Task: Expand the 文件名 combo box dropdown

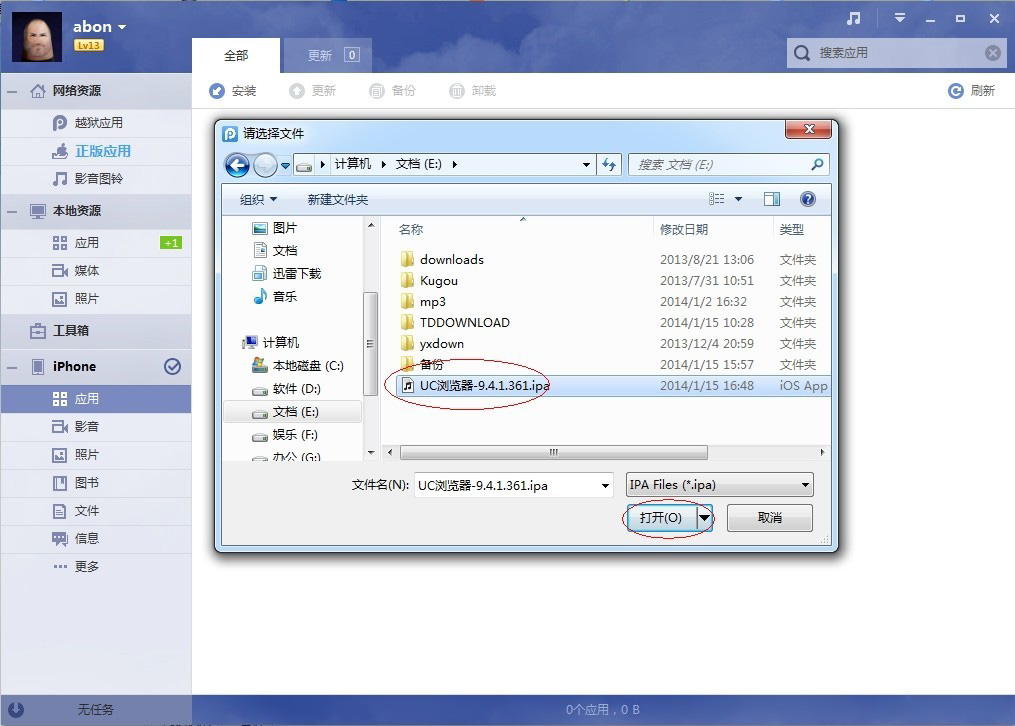Action: point(605,486)
